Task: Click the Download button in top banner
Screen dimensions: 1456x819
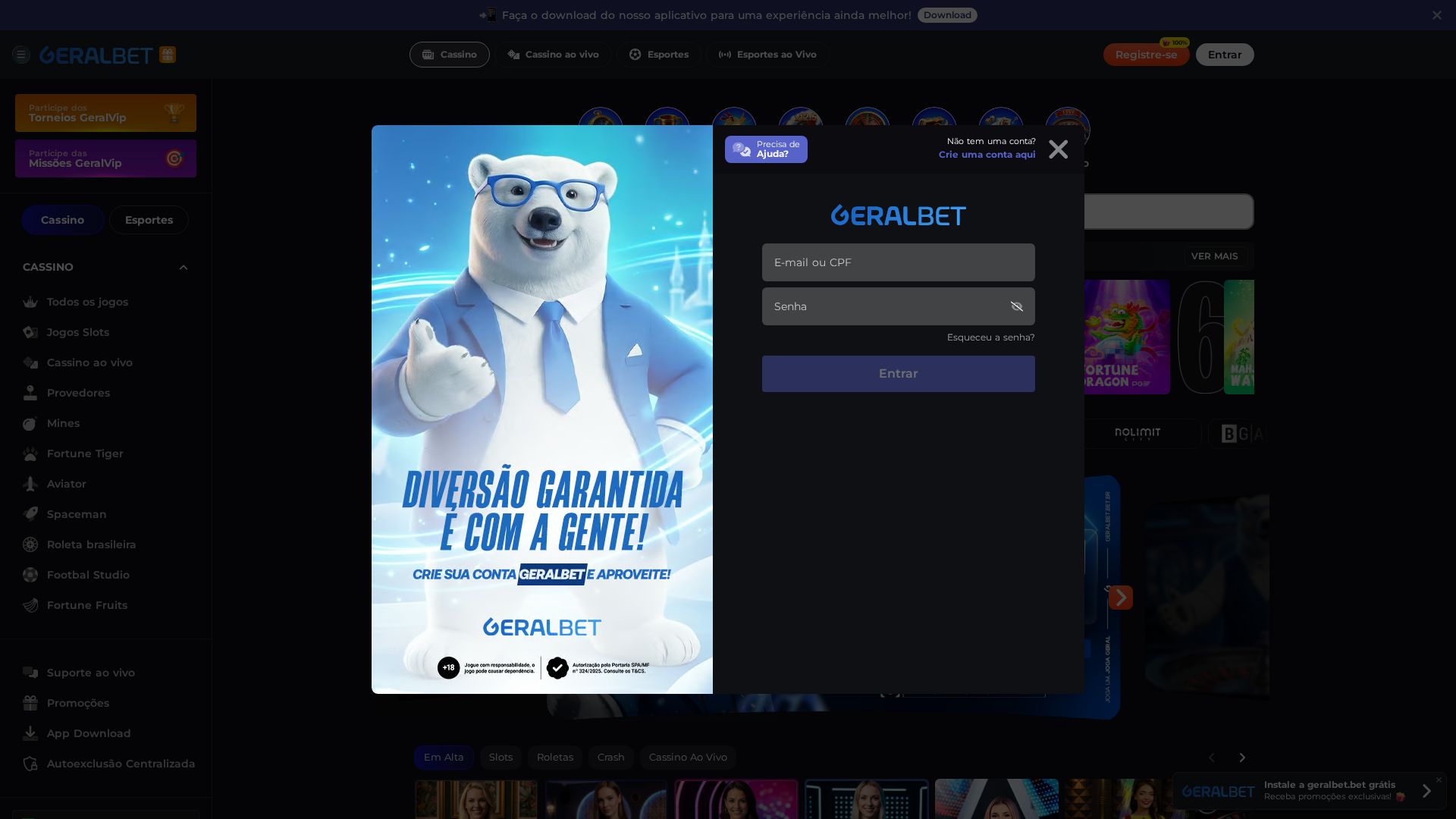Action: pyautogui.click(x=947, y=15)
